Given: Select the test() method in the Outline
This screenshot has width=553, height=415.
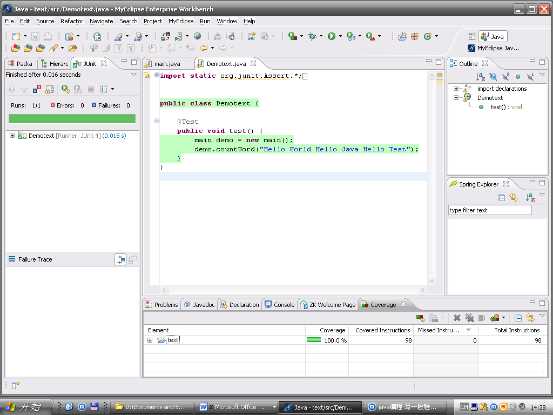Looking at the screenshot, I should pos(501,107).
